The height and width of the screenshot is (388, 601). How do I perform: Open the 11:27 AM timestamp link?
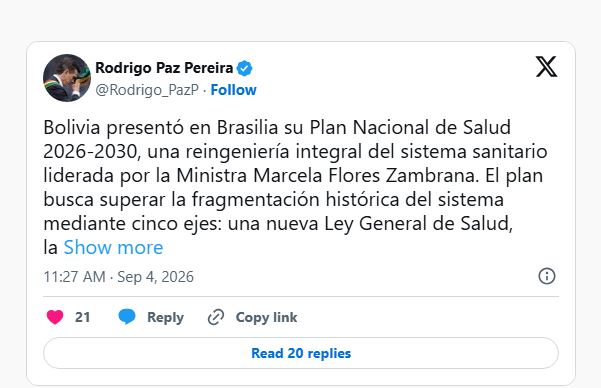point(74,277)
